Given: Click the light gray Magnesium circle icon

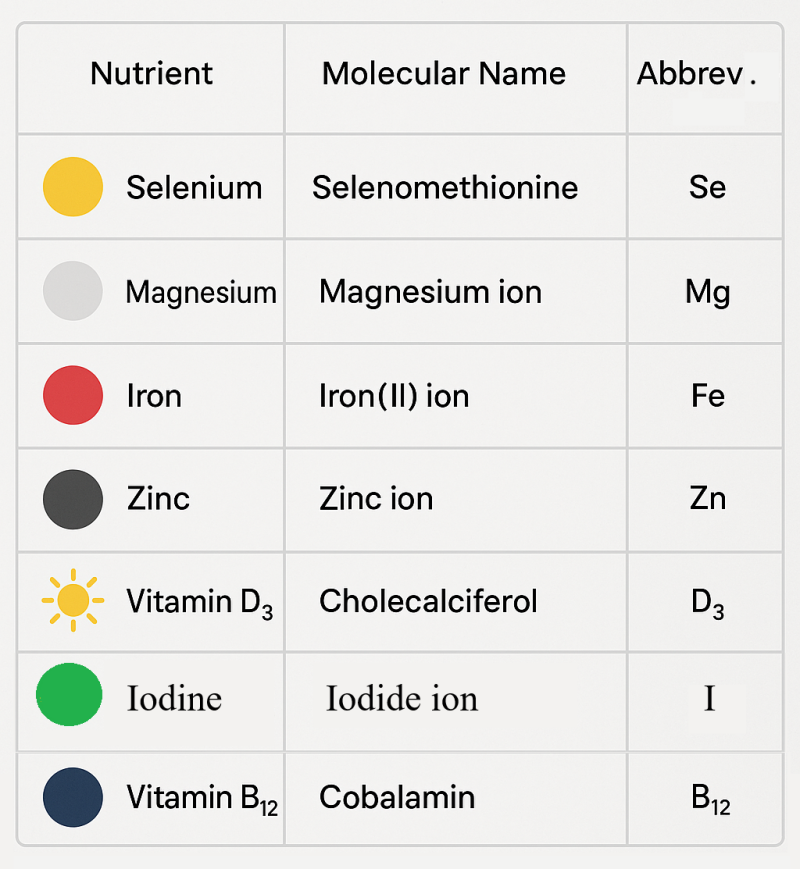Looking at the screenshot, I should 73,291.
